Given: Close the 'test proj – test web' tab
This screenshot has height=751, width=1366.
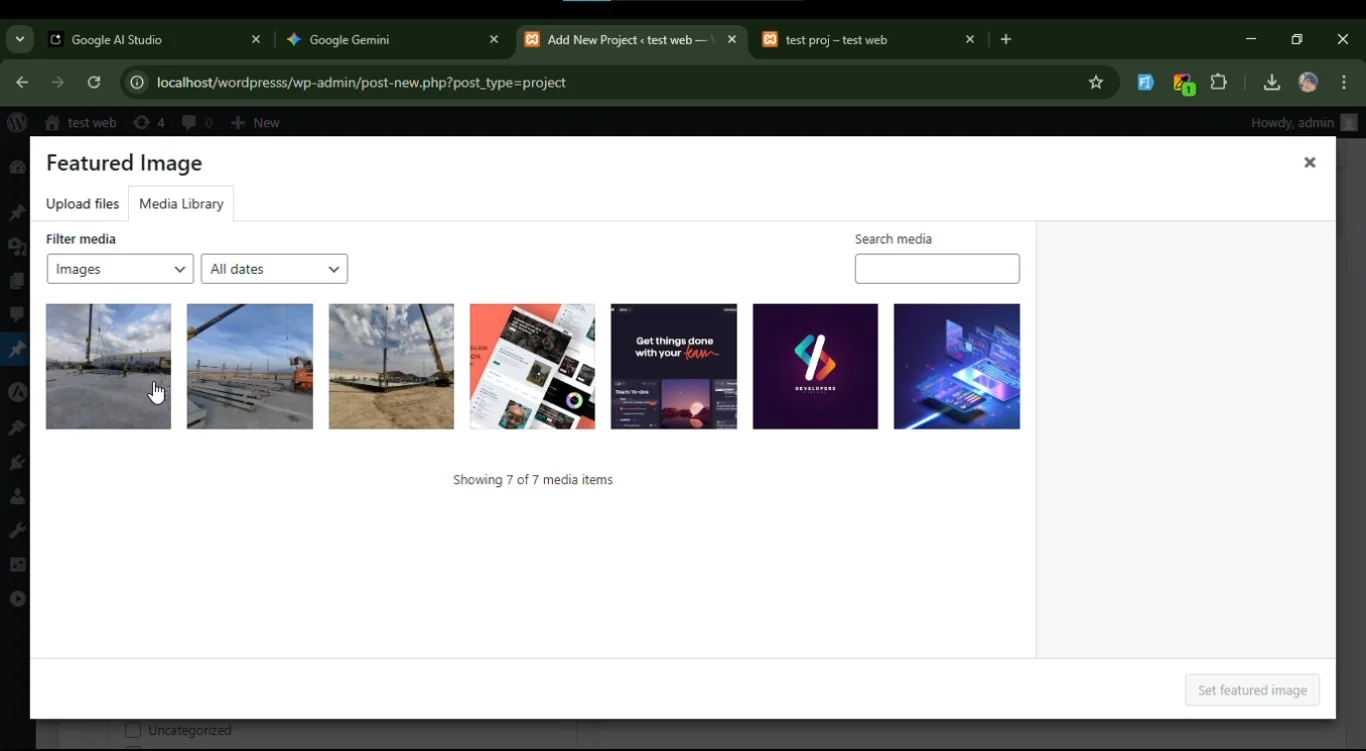Looking at the screenshot, I should pyautogui.click(x=970, y=40).
